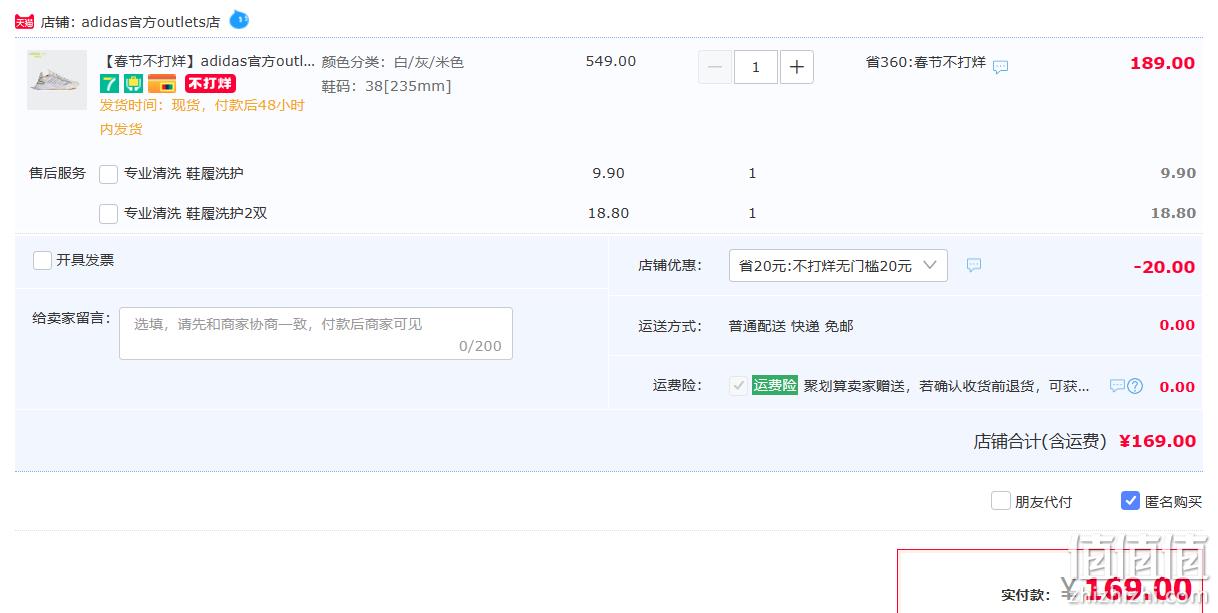Open the adidas官方outlets店 shop link
Screen dimensions: 1218x613
pyautogui.click(x=151, y=22)
